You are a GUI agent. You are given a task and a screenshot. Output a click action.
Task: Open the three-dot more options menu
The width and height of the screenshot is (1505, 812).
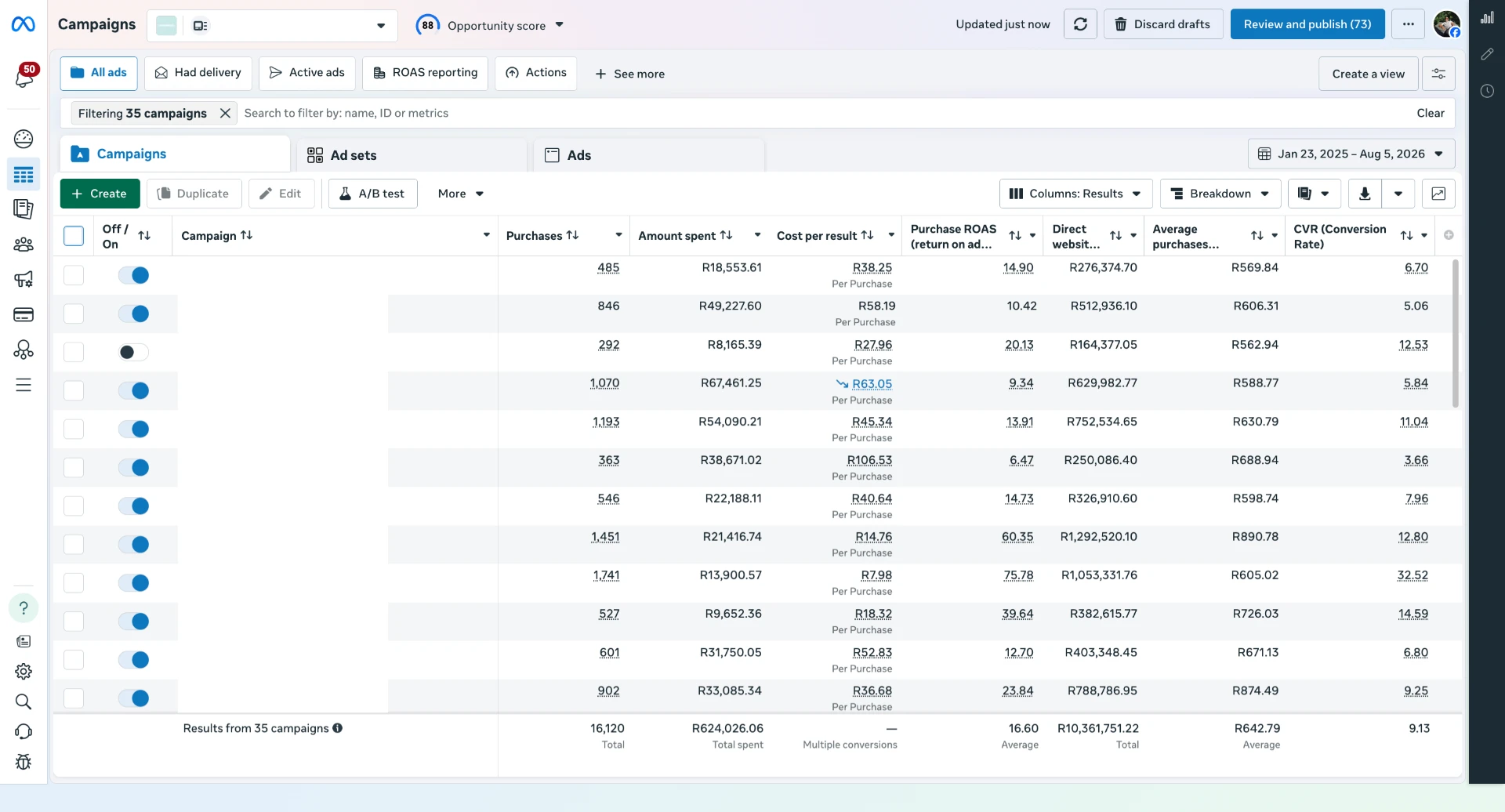tap(1409, 24)
